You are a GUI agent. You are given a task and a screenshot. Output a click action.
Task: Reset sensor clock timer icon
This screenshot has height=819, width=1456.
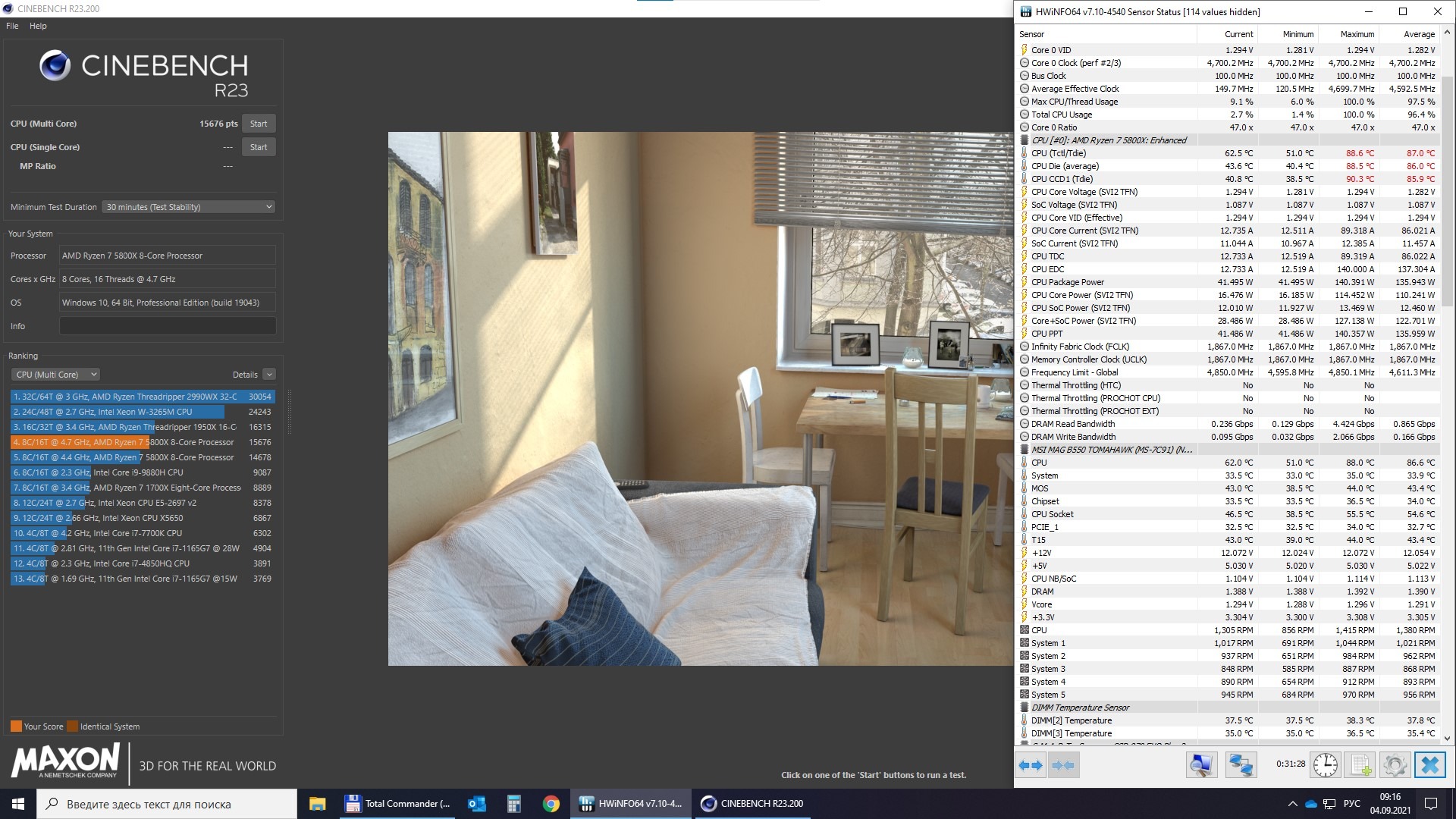tap(1325, 765)
